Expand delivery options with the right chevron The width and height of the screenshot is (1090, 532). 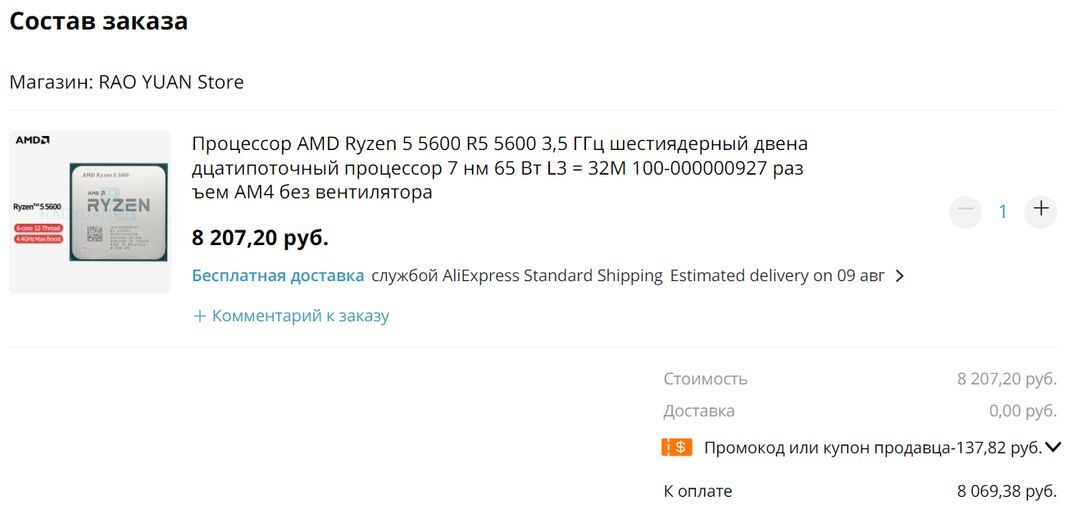(899, 276)
